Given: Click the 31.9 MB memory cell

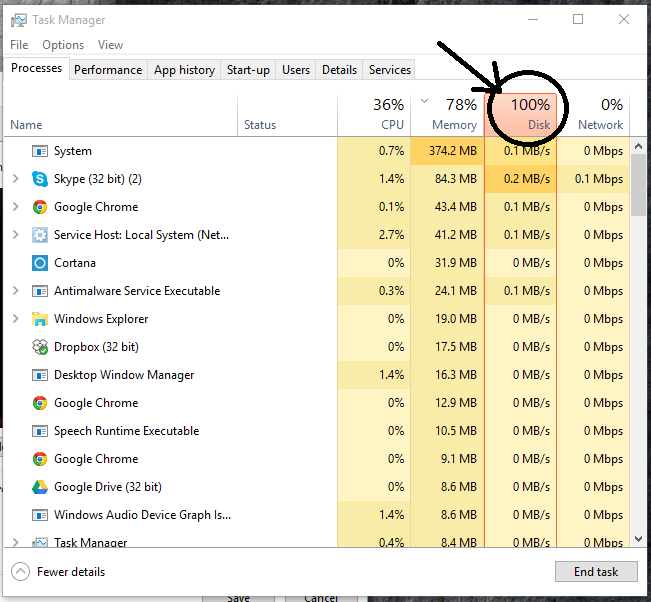Looking at the screenshot, I should click(x=448, y=263).
